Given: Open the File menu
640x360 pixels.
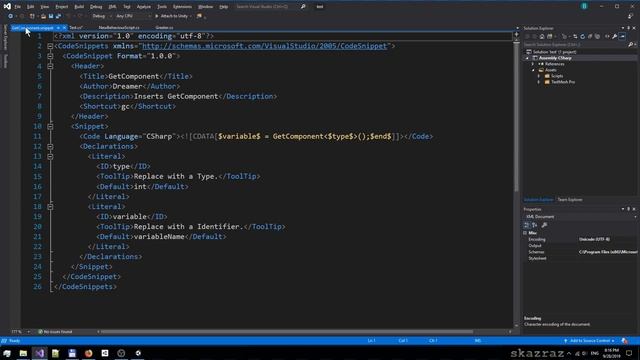Looking at the screenshot, I should pyautogui.click(x=18, y=7).
